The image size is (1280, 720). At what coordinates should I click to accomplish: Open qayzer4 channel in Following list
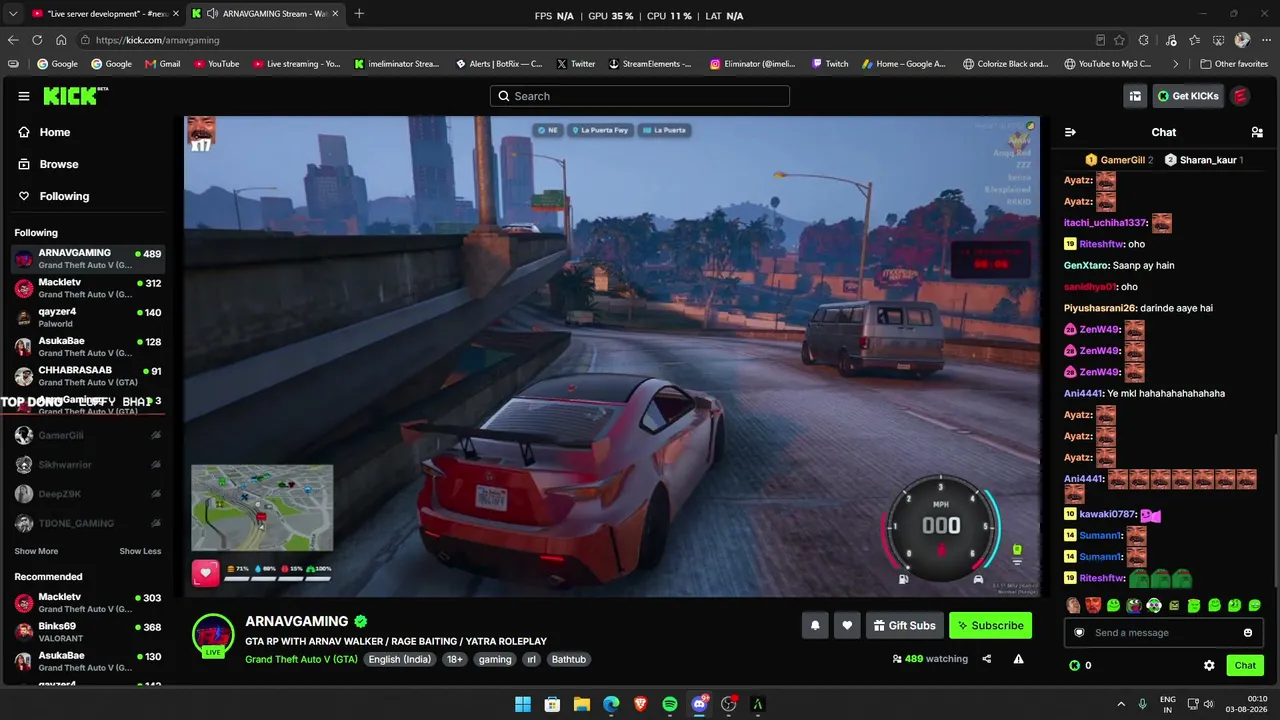(x=88, y=318)
